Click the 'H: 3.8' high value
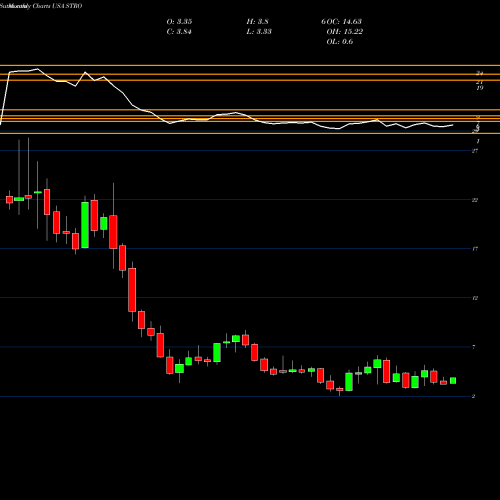Screen dimensions: 500x500 click(257, 21)
